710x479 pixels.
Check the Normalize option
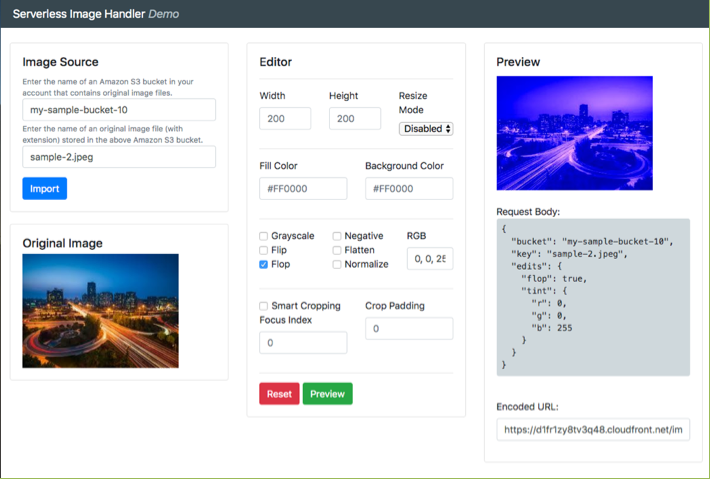pyautogui.click(x=337, y=265)
